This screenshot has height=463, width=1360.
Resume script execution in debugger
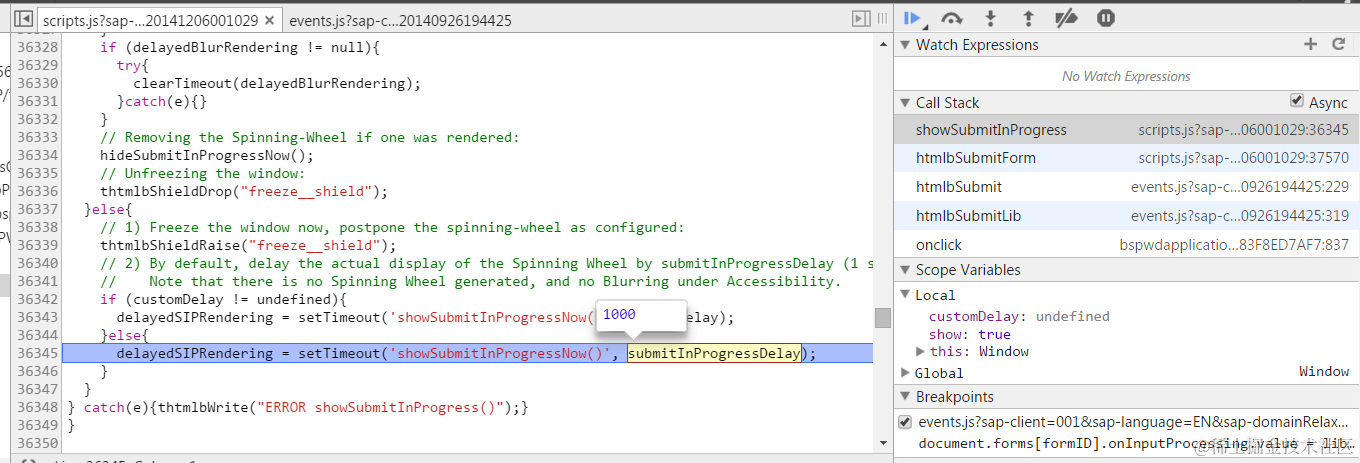point(912,18)
